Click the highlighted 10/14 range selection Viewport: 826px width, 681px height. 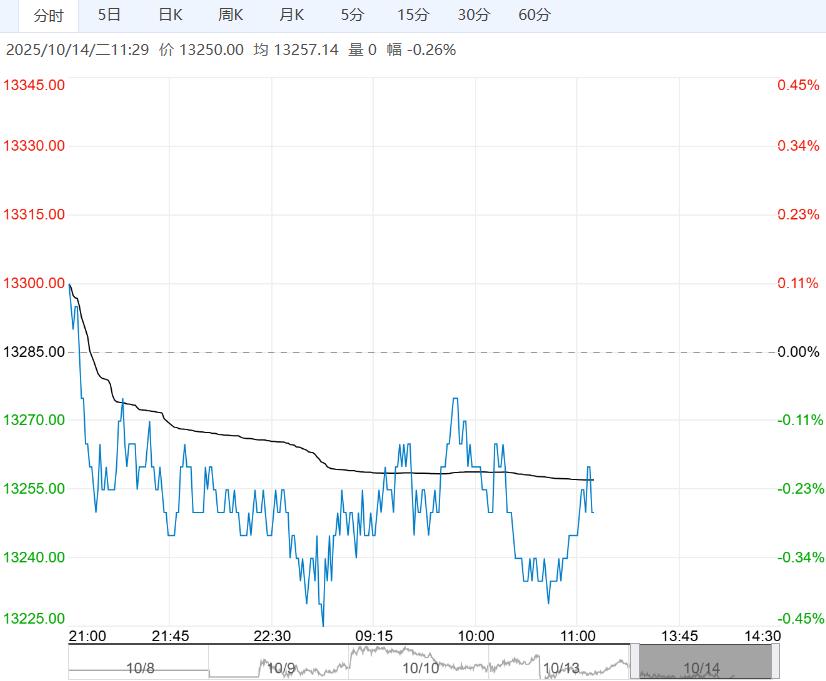[x=702, y=667]
